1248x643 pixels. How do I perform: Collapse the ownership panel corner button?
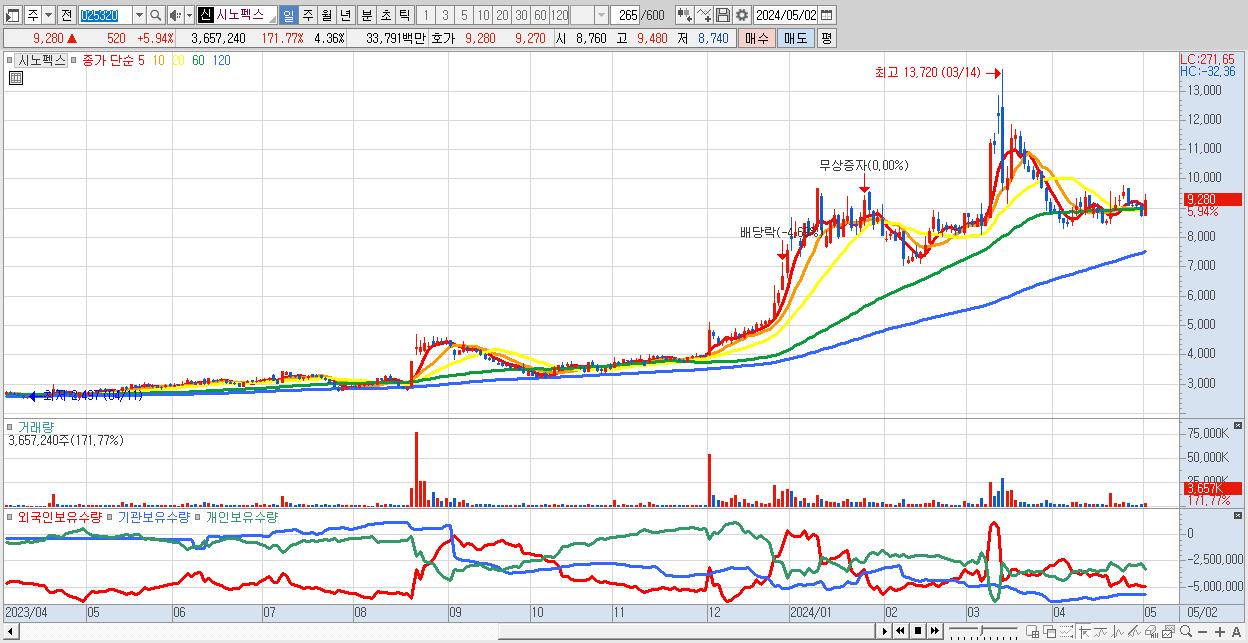point(1239,516)
